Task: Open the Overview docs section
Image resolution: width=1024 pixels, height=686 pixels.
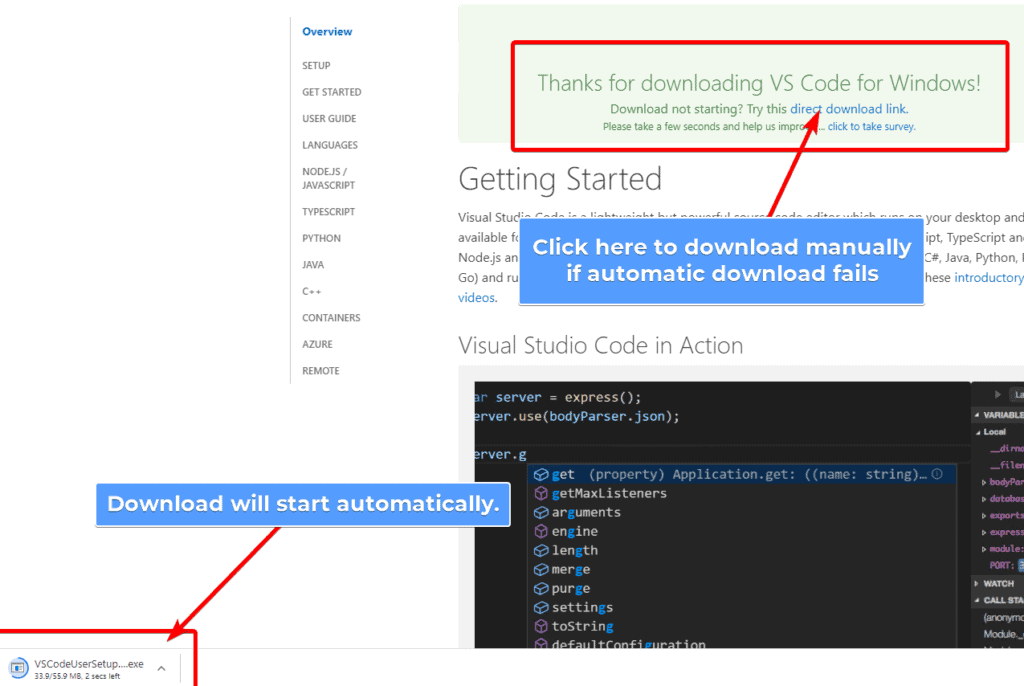Action: click(x=327, y=31)
